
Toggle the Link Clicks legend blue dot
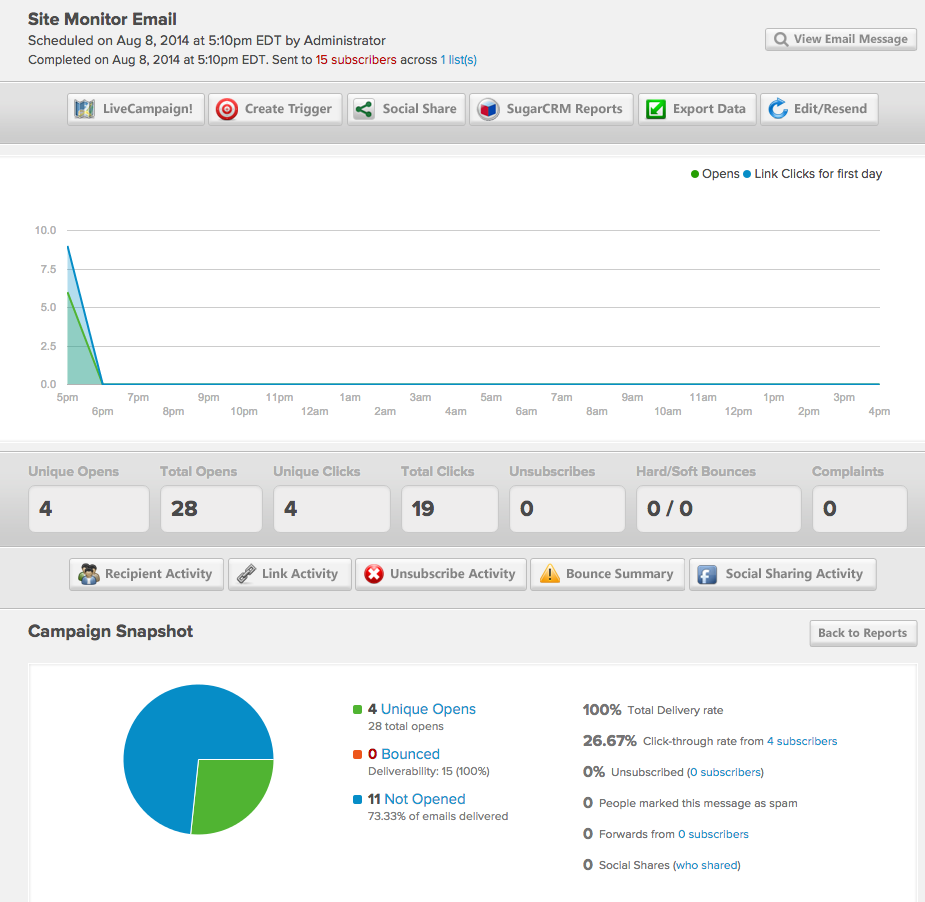click(x=747, y=174)
